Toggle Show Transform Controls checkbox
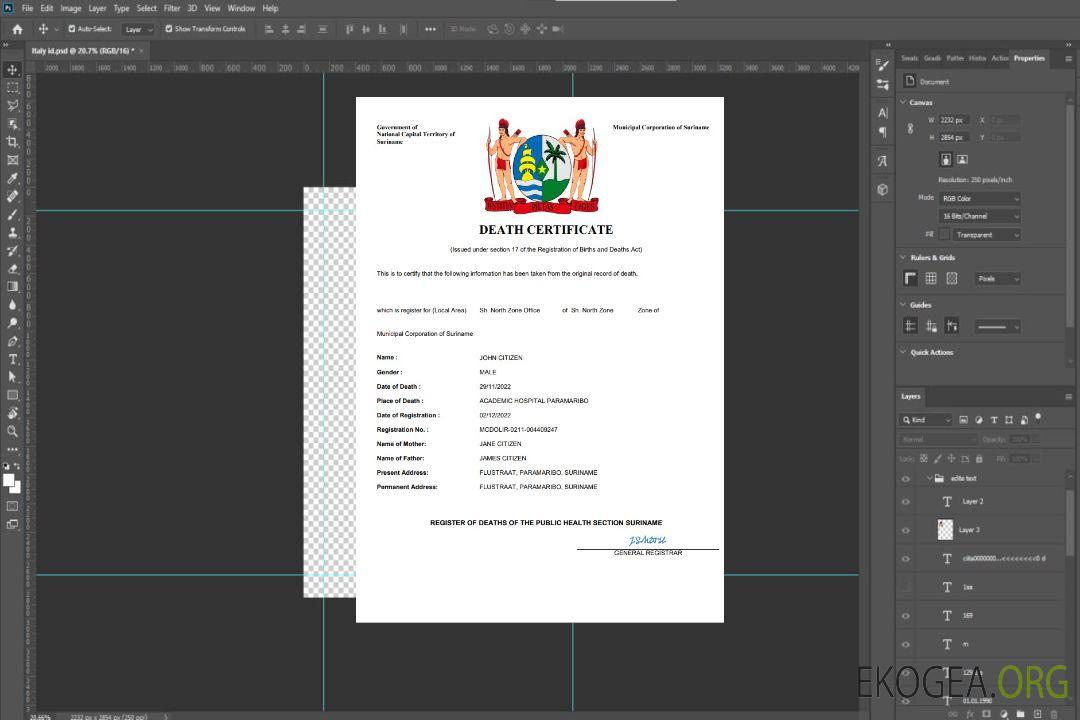The image size is (1080, 720). coord(169,29)
